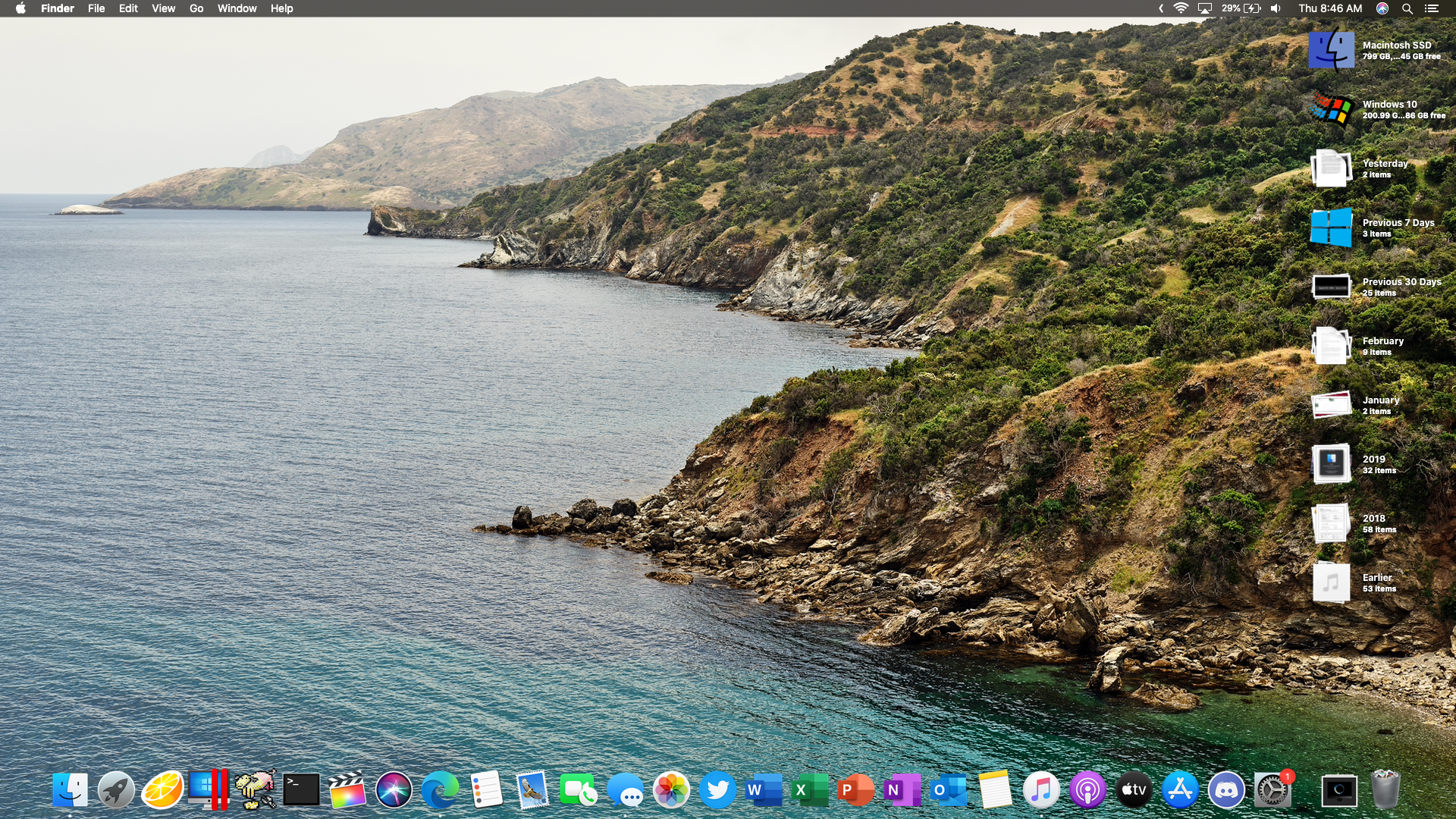Toggle Wi-Fi from the menu bar icon
This screenshot has width=1456, height=819.
coord(1181,8)
